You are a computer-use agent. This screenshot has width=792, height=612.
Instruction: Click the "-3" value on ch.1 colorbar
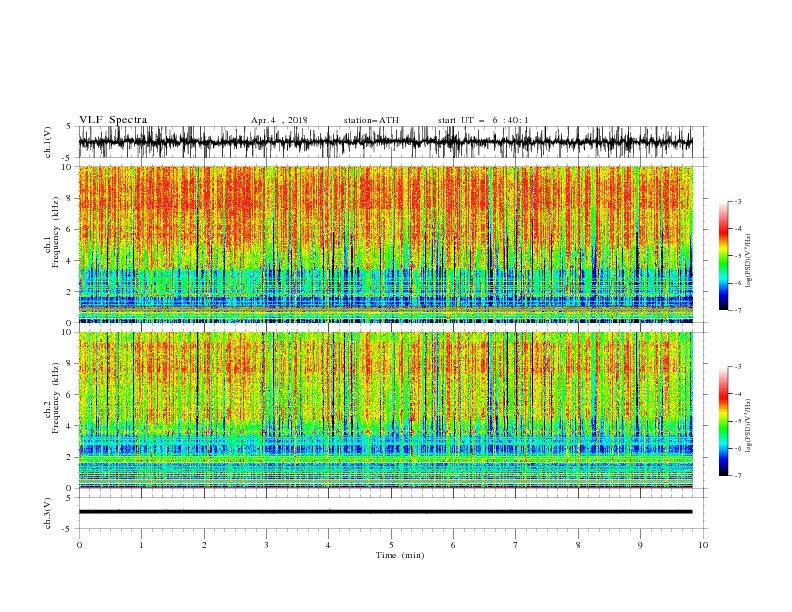[x=738, y=201]
